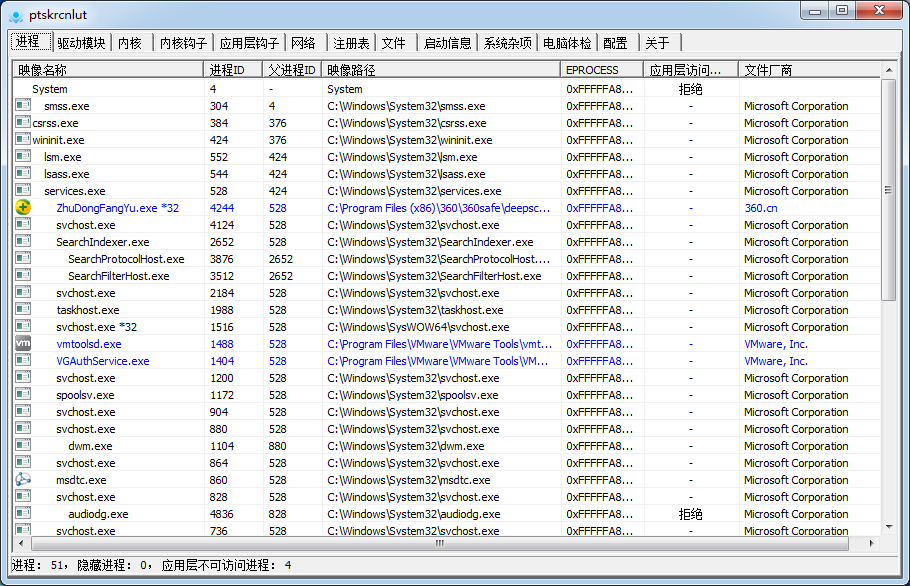Sort by the 映像名称 column header

pyautogui.click(x=108, y=70)
